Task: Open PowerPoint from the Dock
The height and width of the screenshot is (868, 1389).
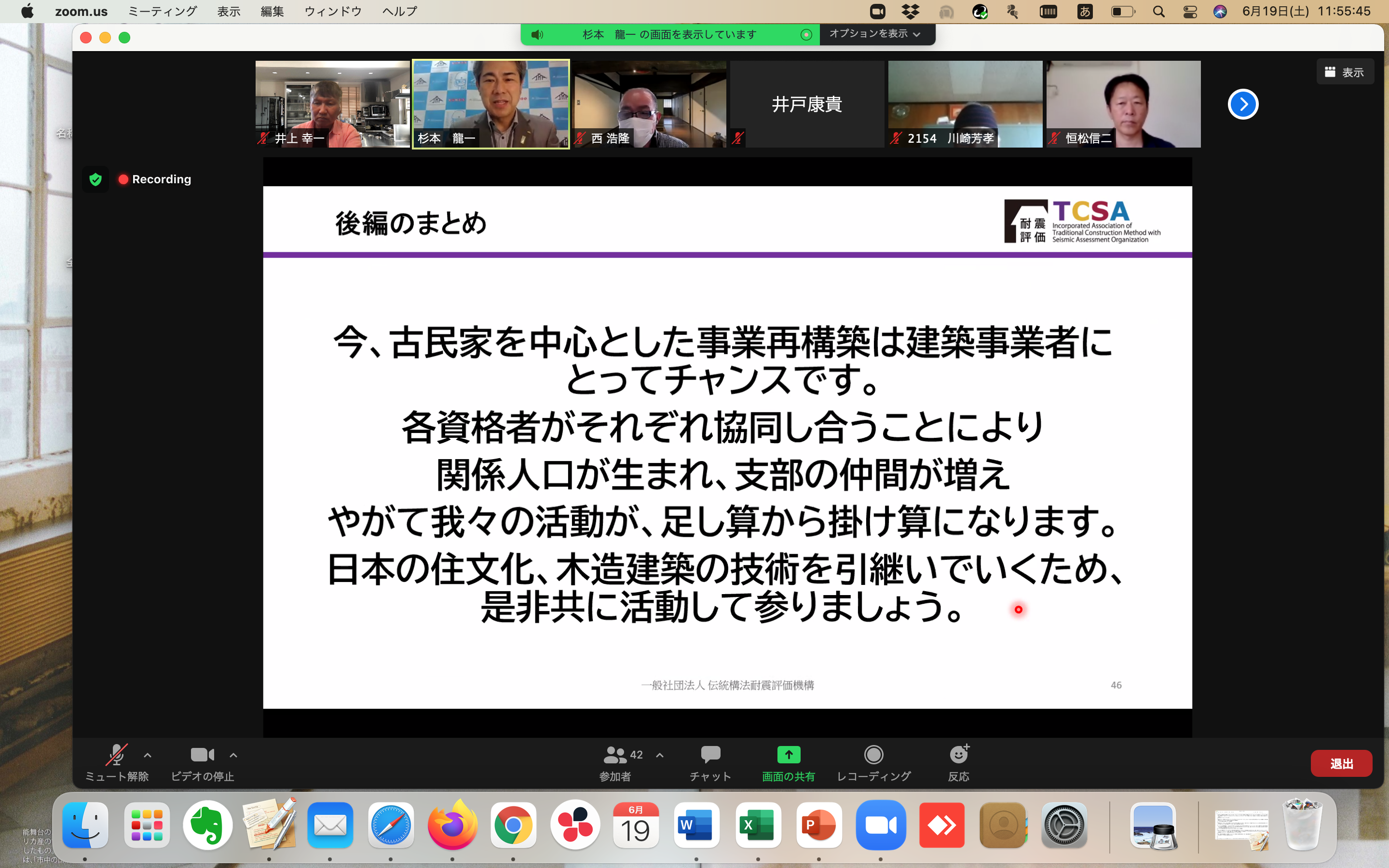Action: (x=818, y=826)
